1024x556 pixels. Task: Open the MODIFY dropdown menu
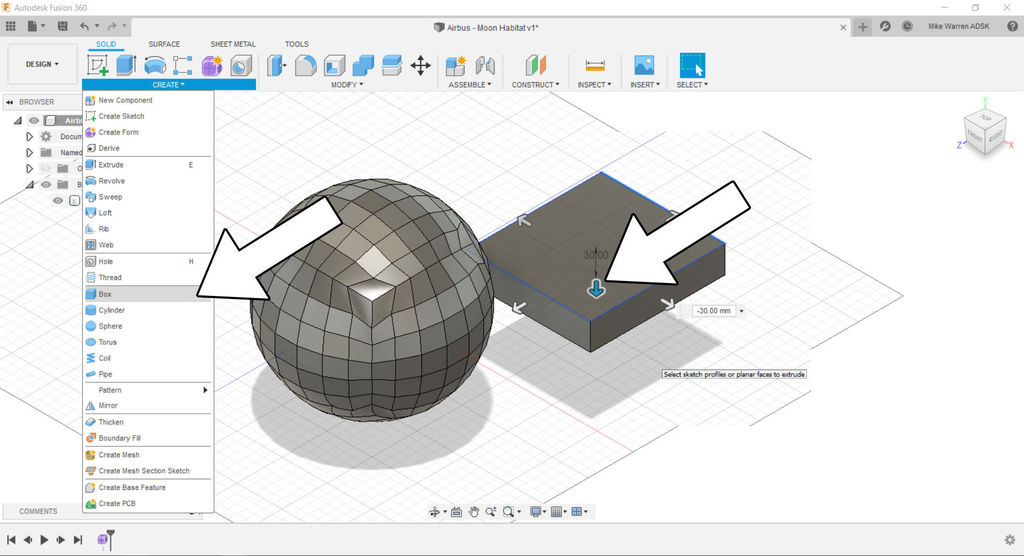point(346,85)
